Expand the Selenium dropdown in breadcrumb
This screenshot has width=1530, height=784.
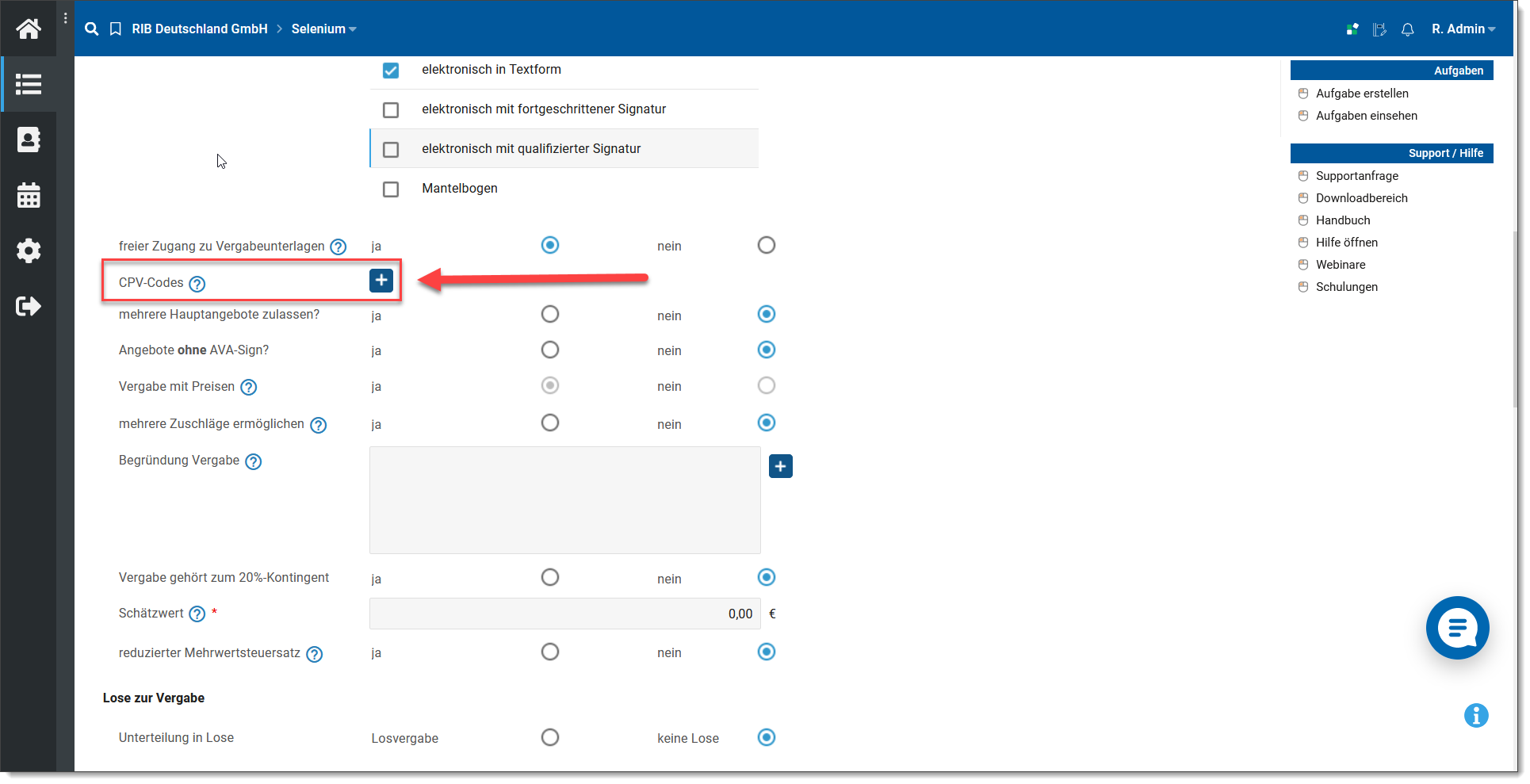coord(323,29)
